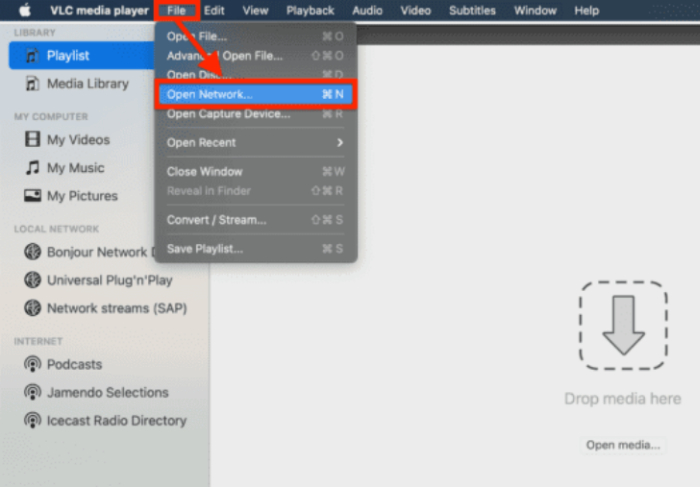700x487 pixels.
Task: Choose Convert / Stream... menu entry
Action: point(256,220)
